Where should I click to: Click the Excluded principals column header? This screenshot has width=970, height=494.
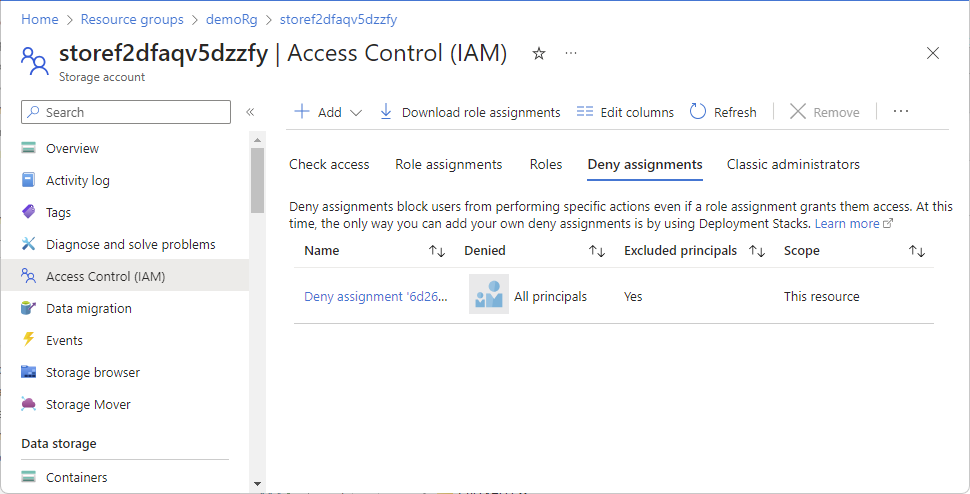click(x=680, y=251)
